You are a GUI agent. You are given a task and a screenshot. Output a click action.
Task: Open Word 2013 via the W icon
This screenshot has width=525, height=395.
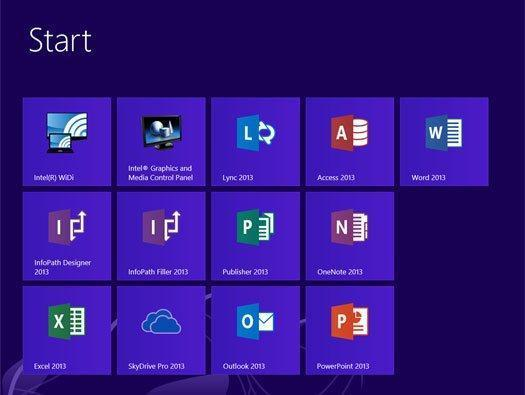click(x=444, y=133)
